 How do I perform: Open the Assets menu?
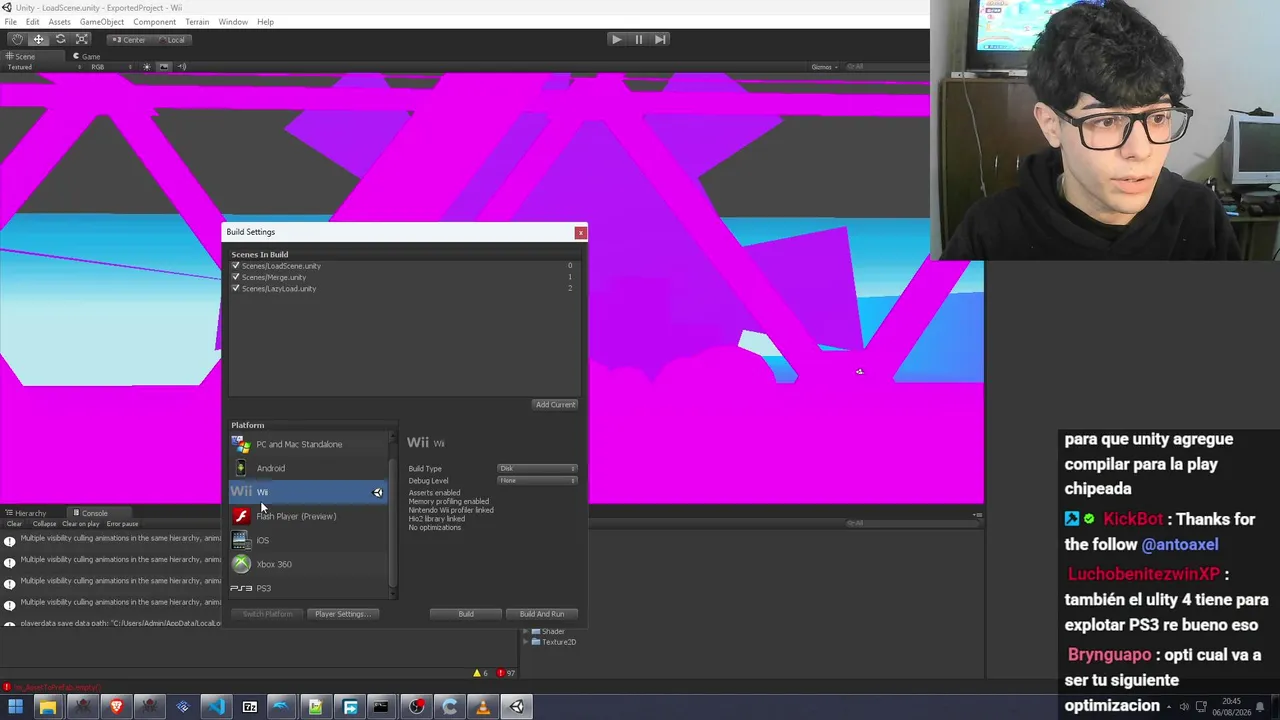59,22
